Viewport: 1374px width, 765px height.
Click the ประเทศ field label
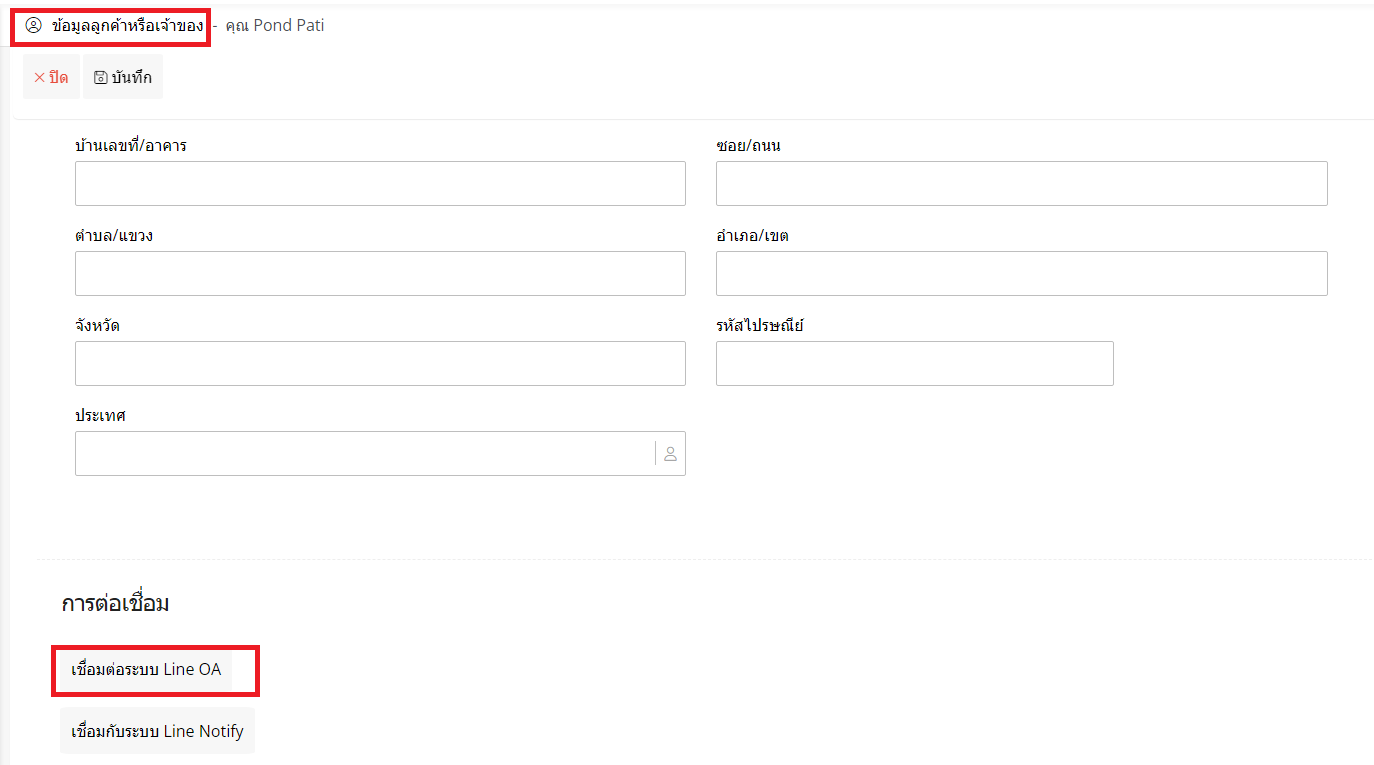pos(100,416)
